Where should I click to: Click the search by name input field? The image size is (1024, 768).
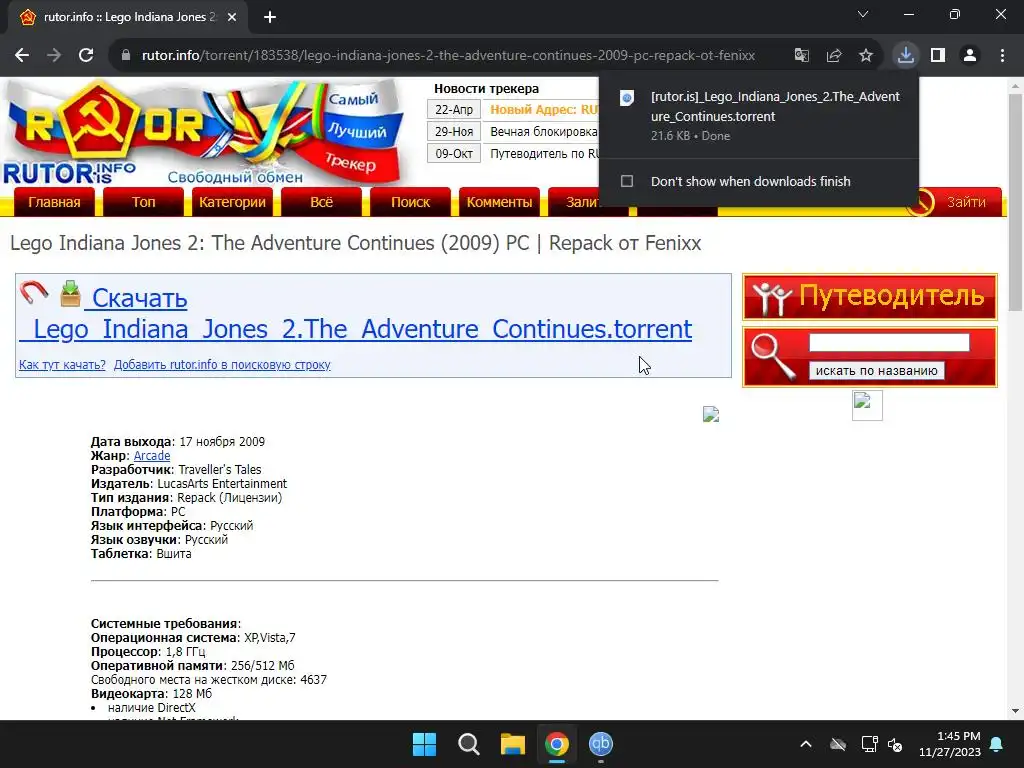[x=889, y=342]
